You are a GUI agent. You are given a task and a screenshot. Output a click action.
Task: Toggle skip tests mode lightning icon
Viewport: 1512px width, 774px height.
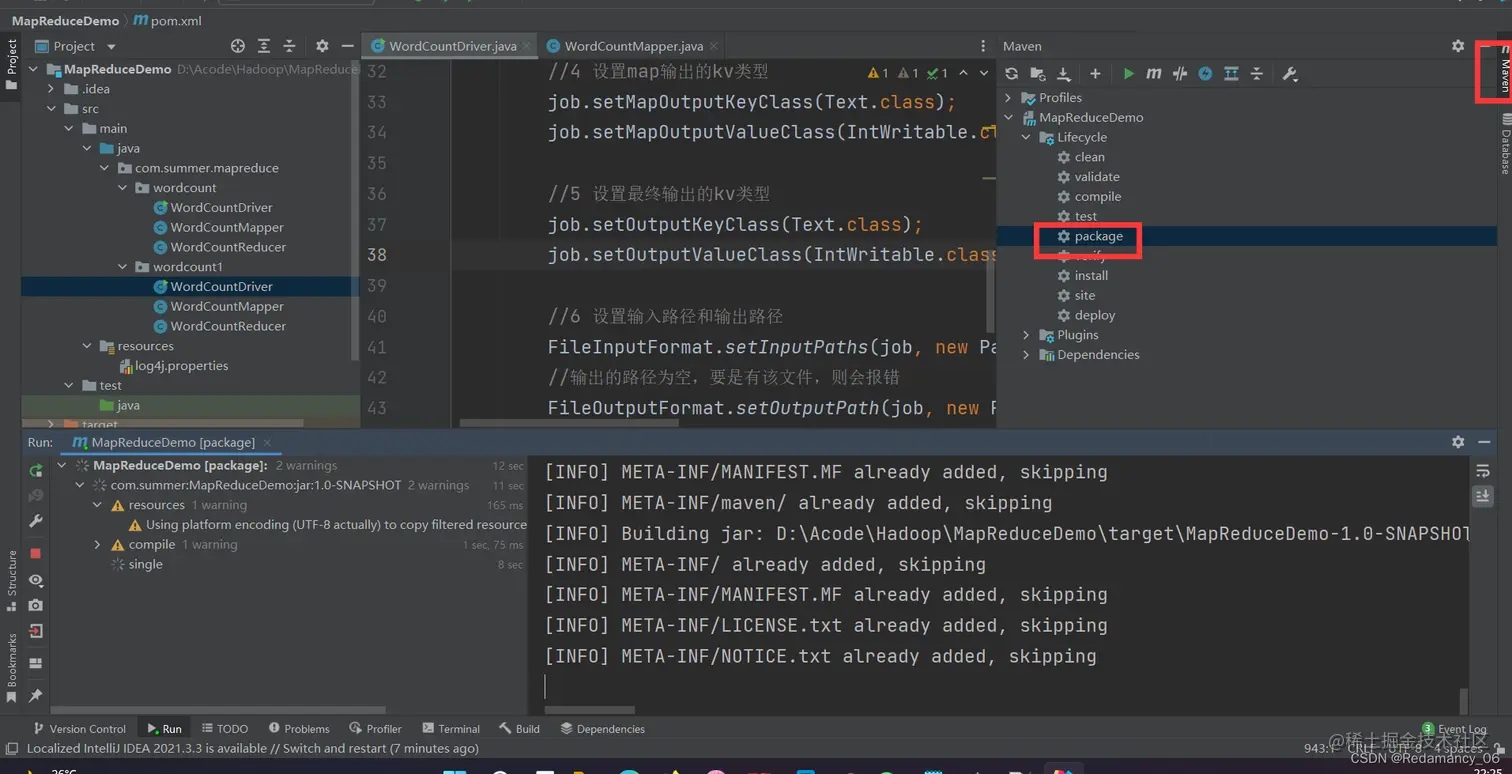(1205, 74)
